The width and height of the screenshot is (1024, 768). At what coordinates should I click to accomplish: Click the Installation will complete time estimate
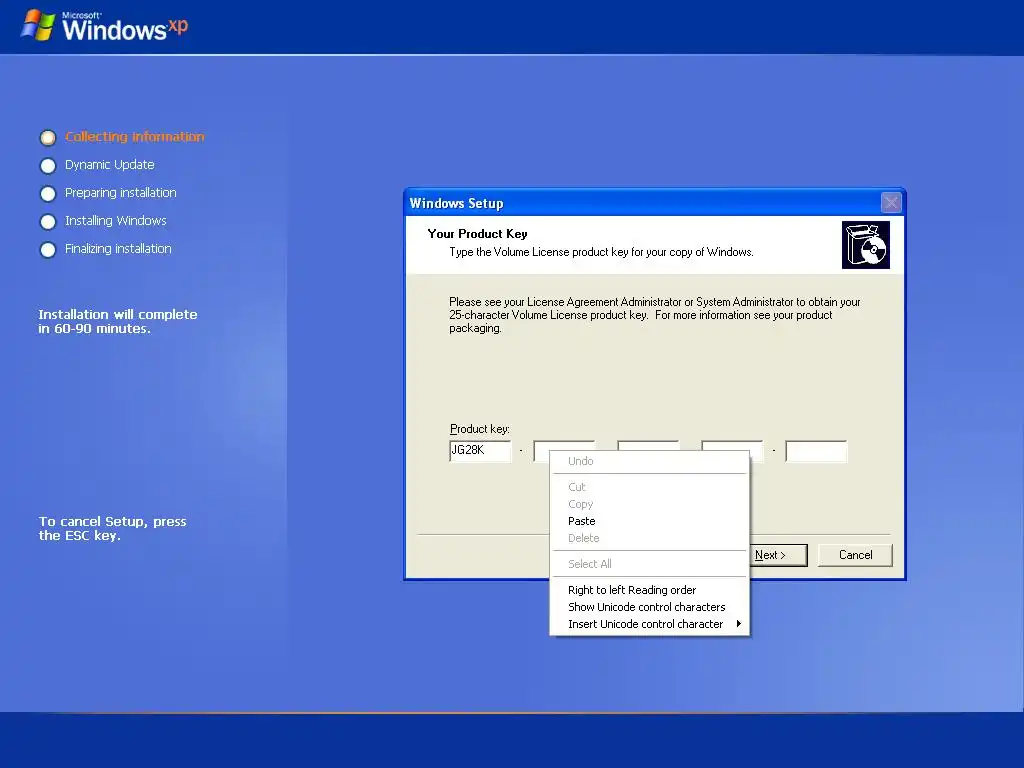pyautogui.click(x=118, y=321)
